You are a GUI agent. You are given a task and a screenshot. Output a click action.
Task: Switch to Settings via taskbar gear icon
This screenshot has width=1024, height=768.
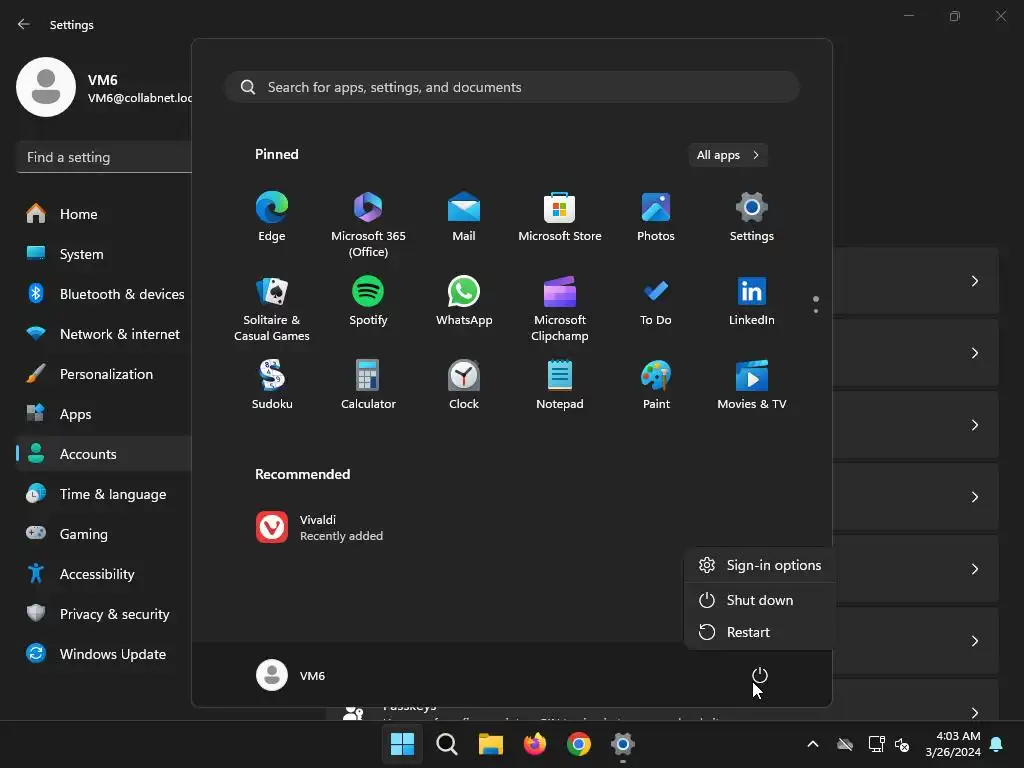coord(622,744)
